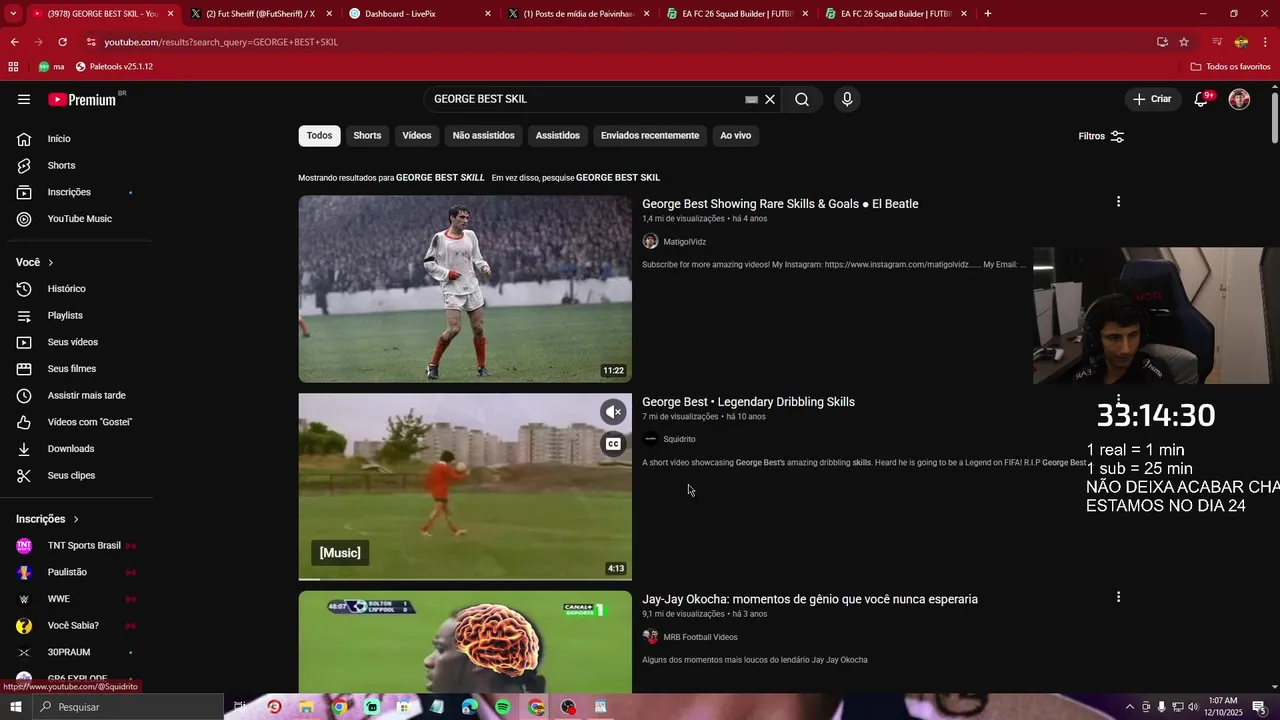Screen dimensions: 1280x720
Task: Select the Não assistidos filter chip
Action: [x=483, y=136]
